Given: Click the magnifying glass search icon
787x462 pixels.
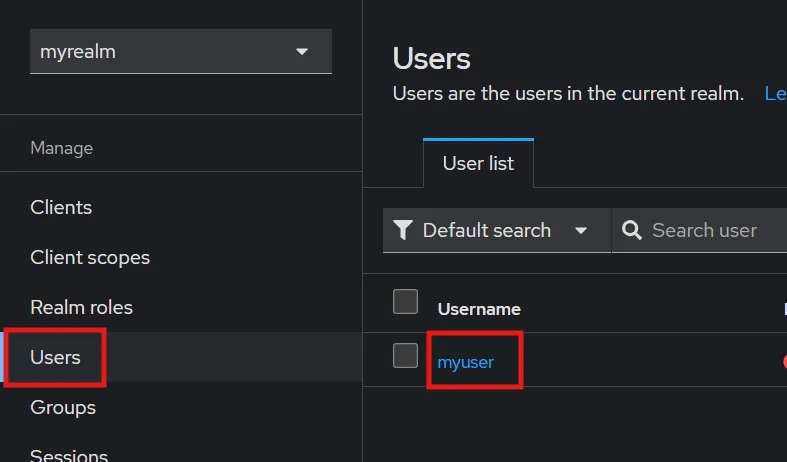Looking at the screenshot, I should 631,231.
